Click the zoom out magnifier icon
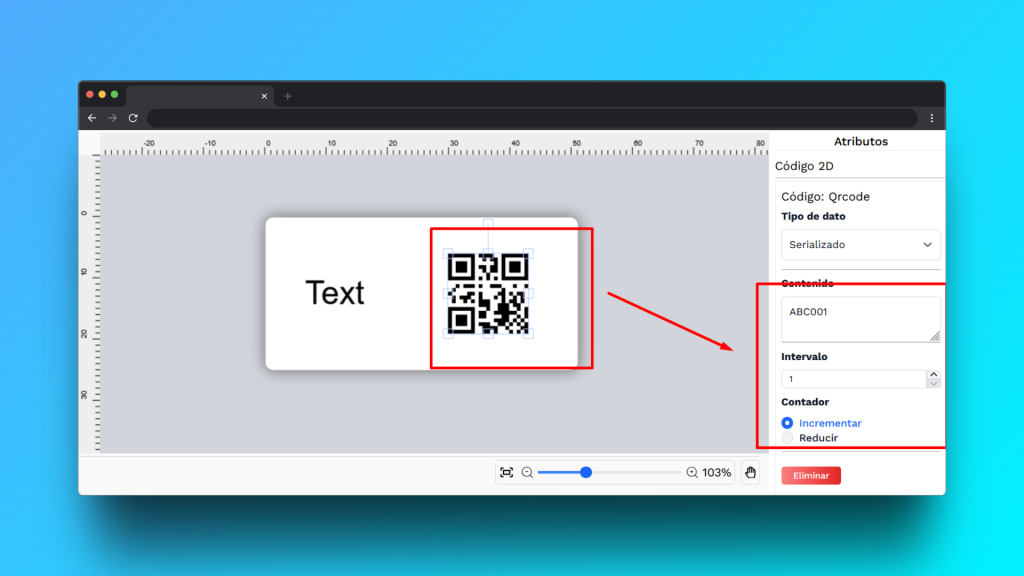This screenshot has height=576, width=1024. click(527, 472)
